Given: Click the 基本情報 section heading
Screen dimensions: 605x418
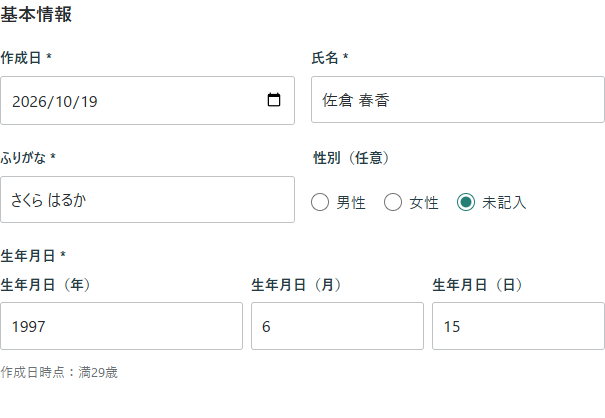Looking at the screenshot, I should coord(36,15).
